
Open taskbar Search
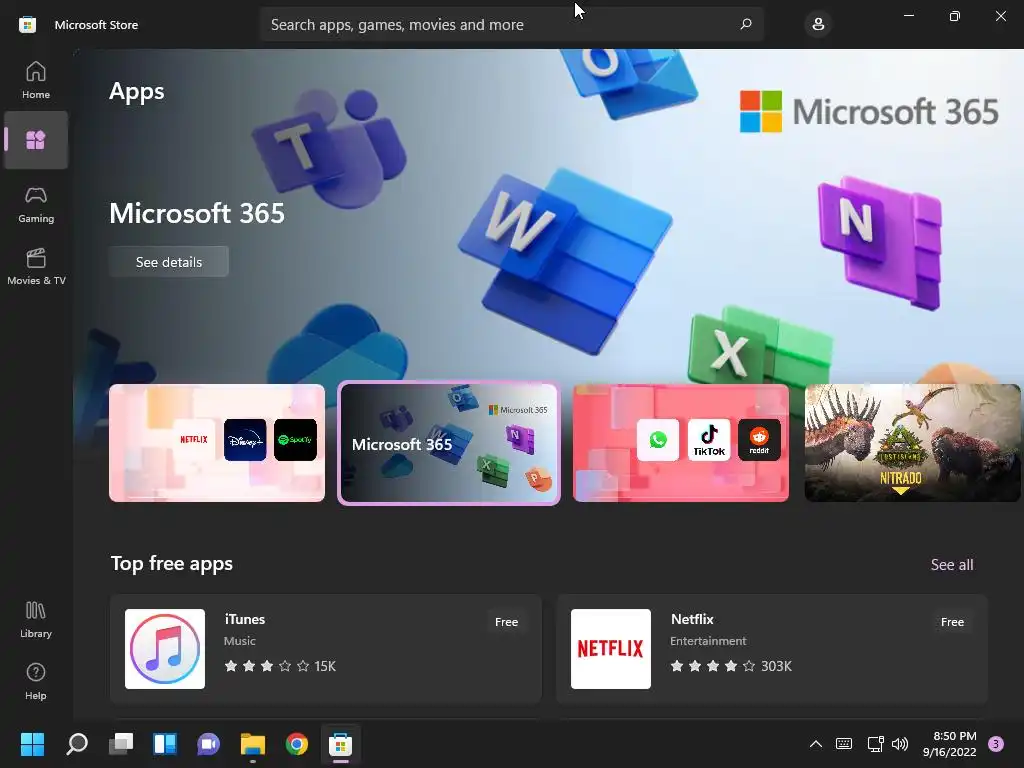pyautogui.click(x=77, y=743)
